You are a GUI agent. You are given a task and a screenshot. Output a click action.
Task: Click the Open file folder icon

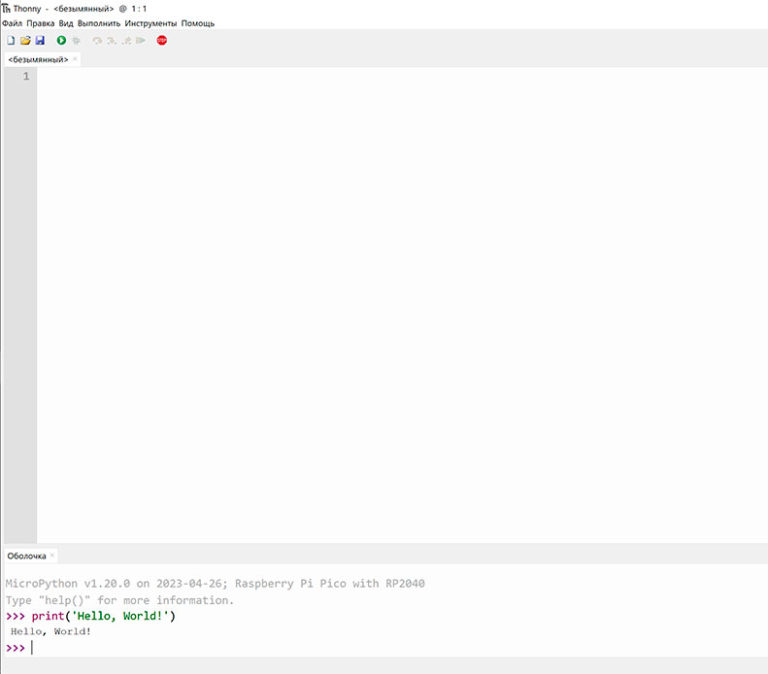[x=26, y=40]
